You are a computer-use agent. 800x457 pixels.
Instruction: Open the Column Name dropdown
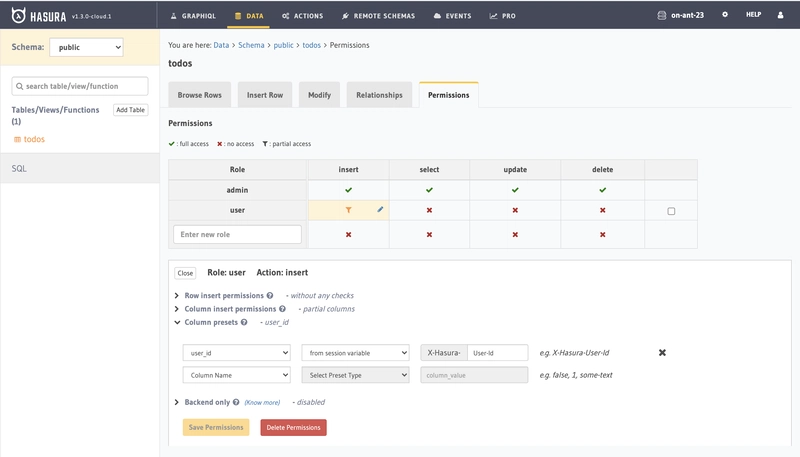coord(237,375)
